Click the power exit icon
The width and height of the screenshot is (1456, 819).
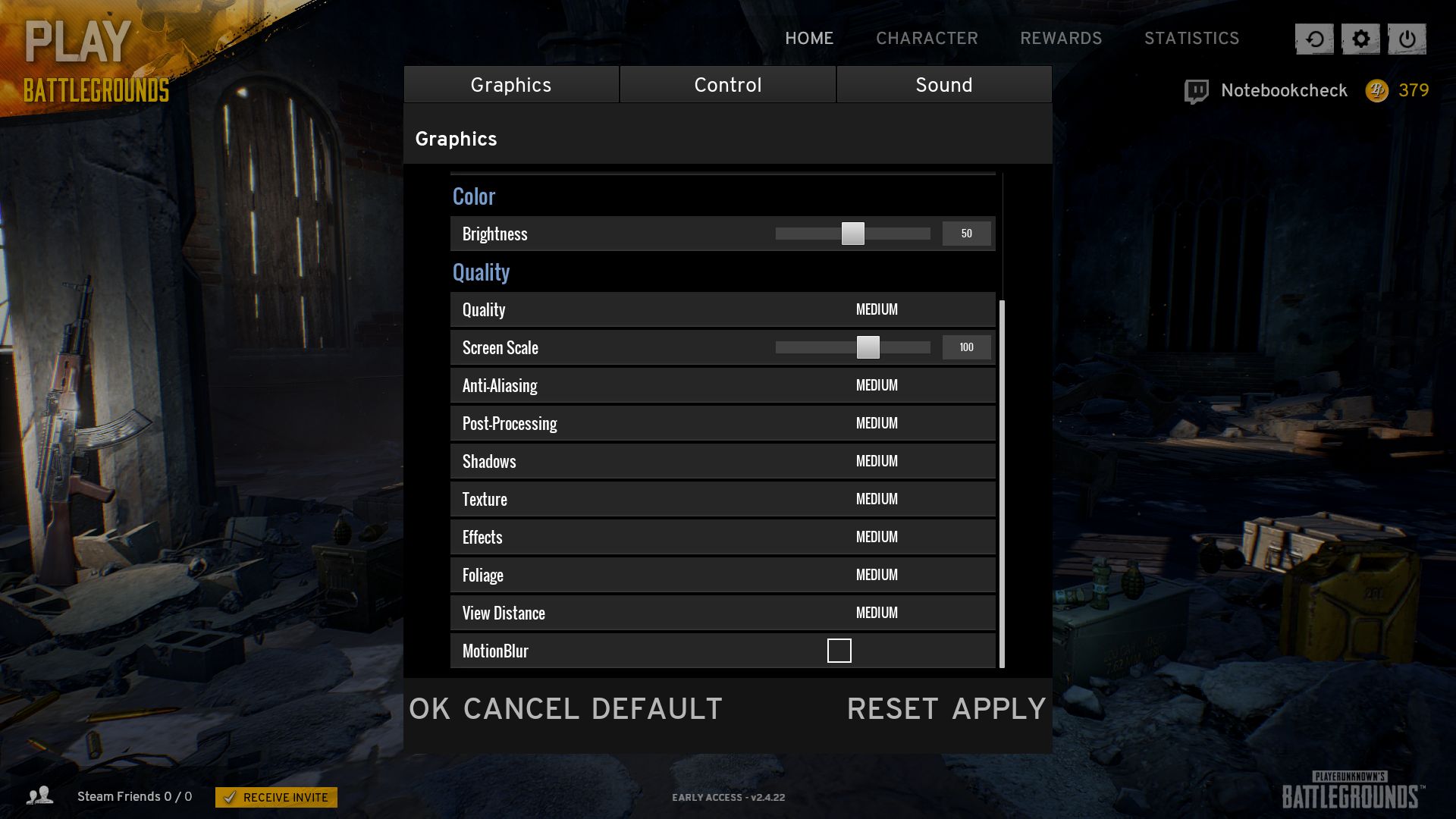1407,39
